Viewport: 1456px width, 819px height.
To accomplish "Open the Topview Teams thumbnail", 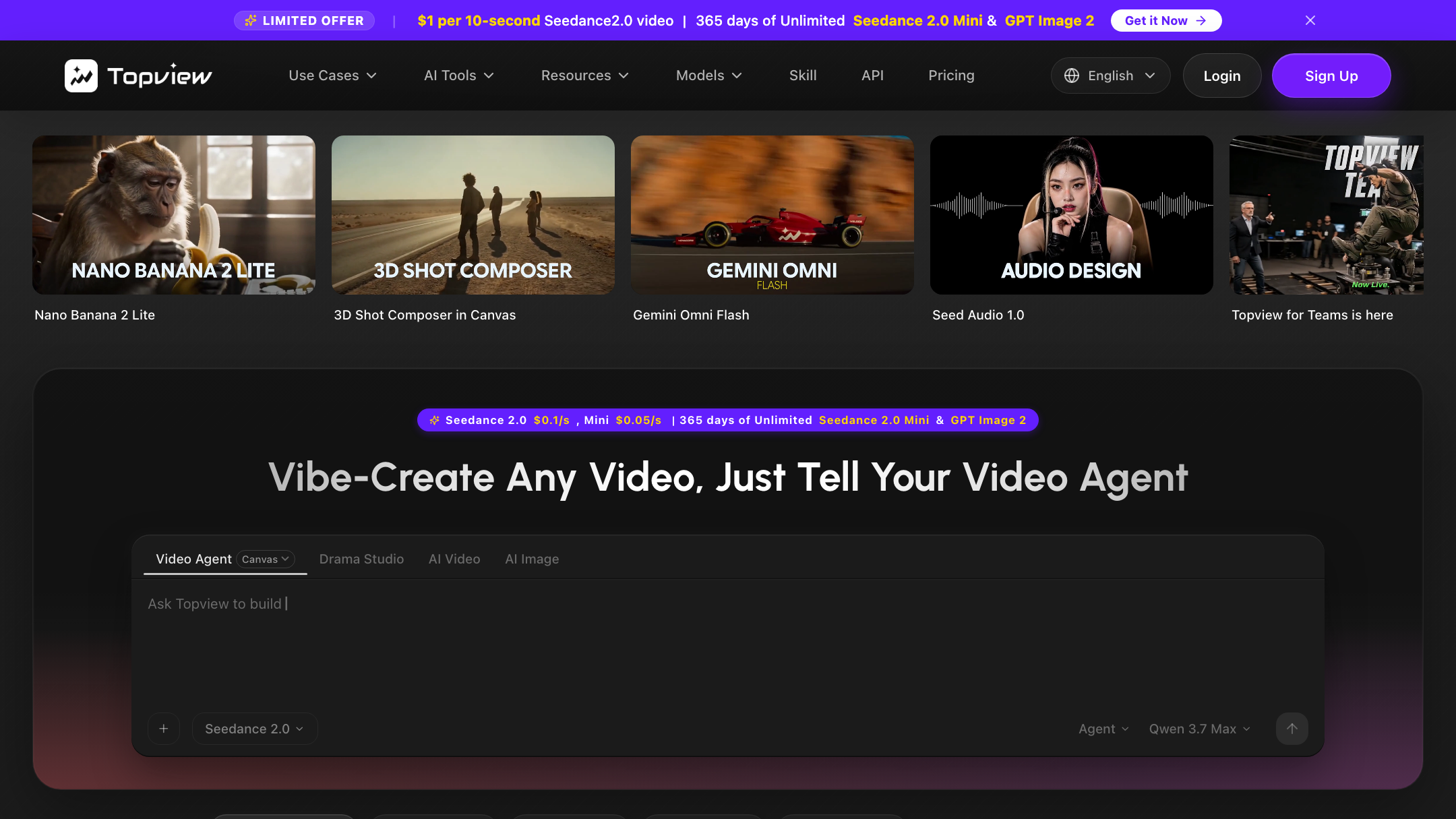I will [1327, 215].
